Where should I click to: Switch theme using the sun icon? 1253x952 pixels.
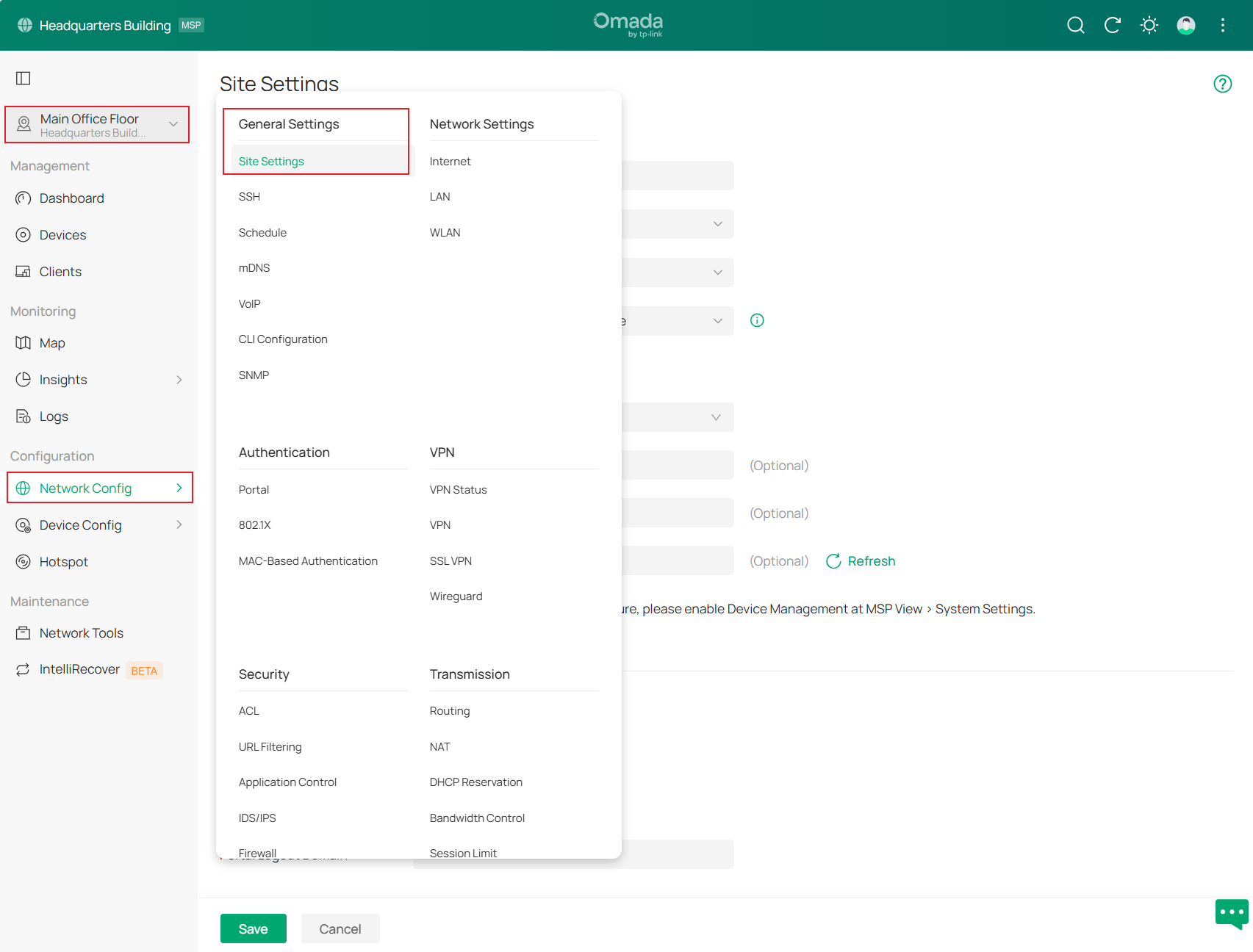(1149, 24)
